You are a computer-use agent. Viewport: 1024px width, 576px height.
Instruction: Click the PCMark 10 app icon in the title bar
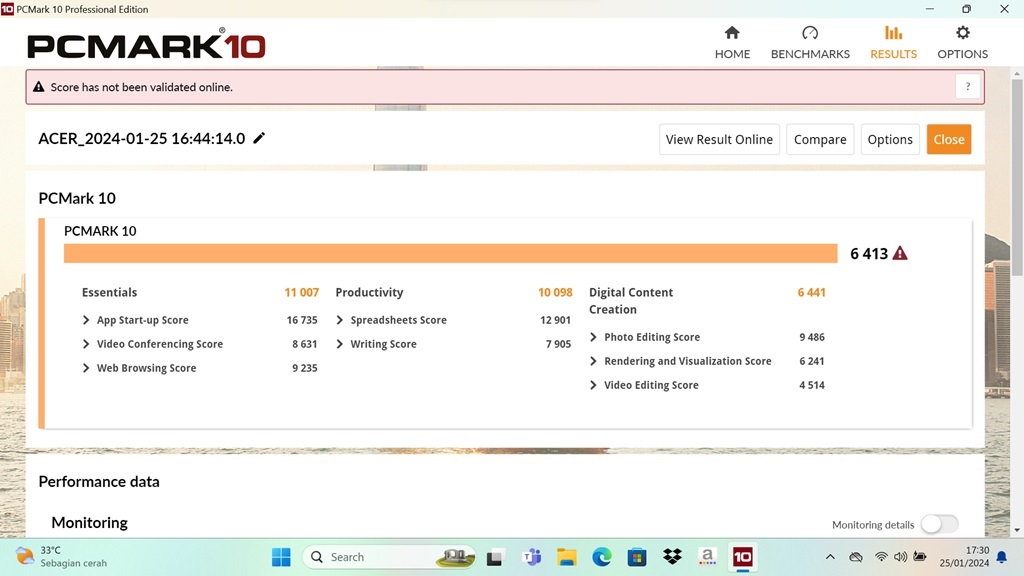[x=7, y=9]
